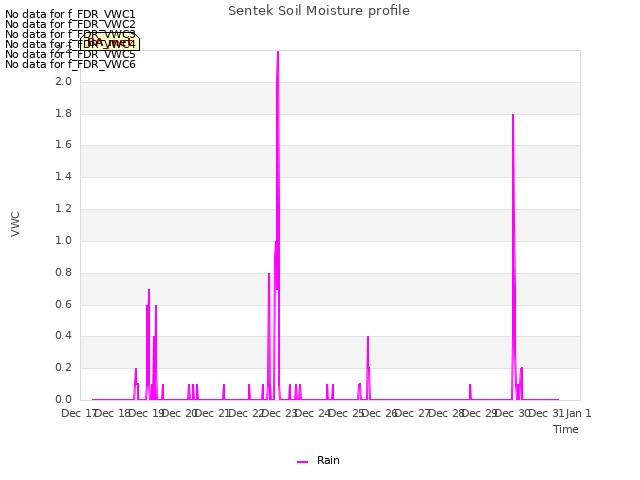
Task: Click the 2.0 y-axis tick label
Action: coord(63,81)
